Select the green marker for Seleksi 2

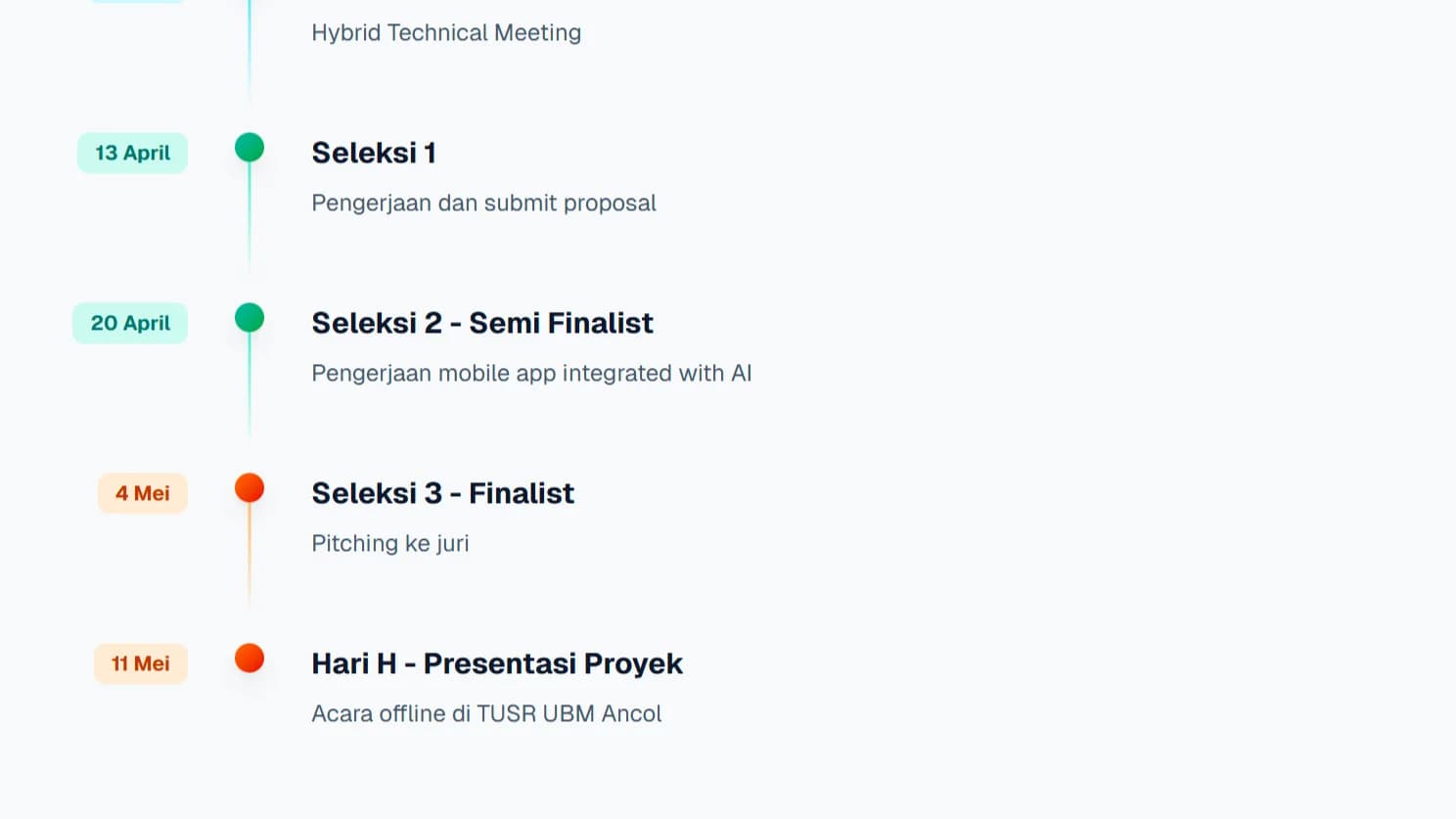click(x=250, y=318)
